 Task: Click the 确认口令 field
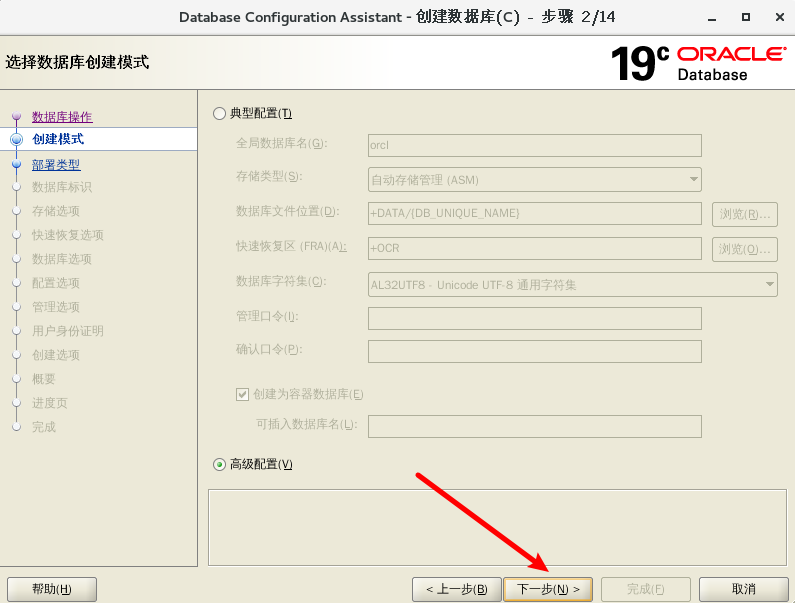(x=535, y=351)
